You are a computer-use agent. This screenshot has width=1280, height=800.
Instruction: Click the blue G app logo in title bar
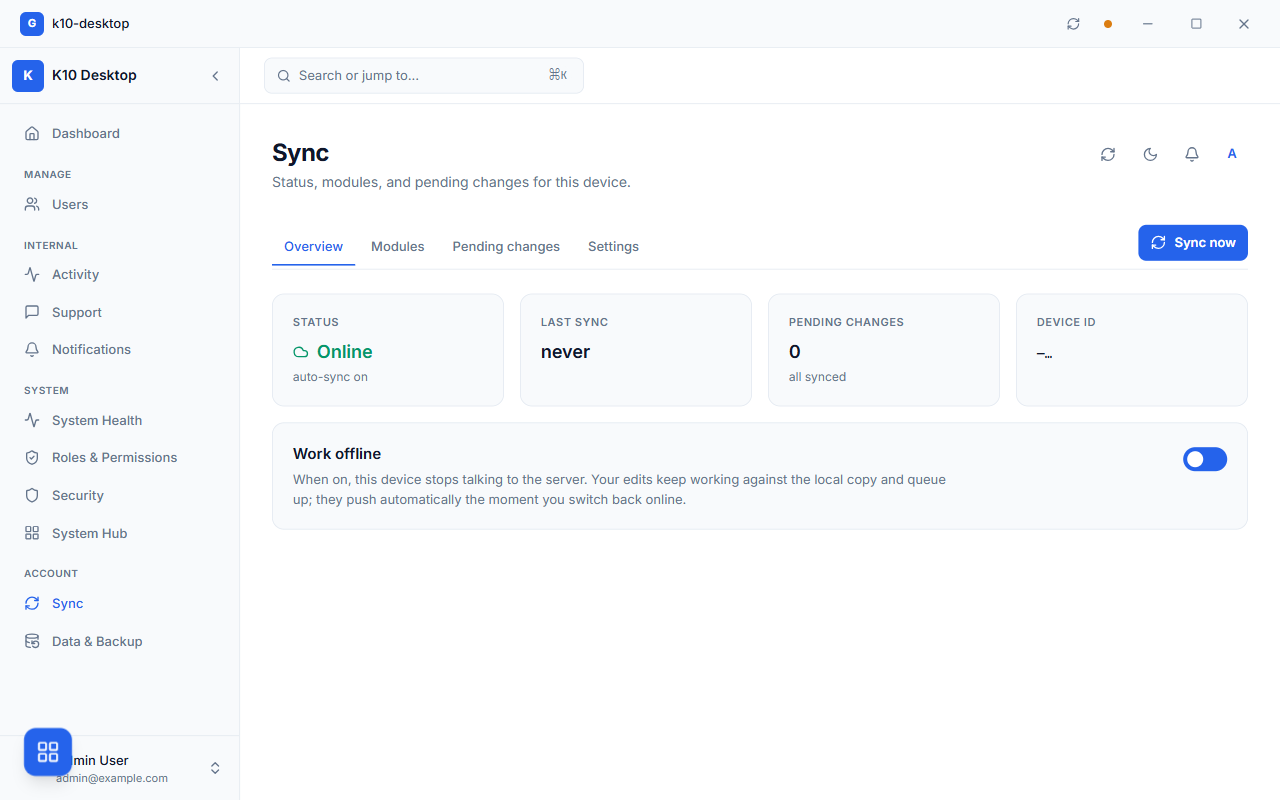[32, 23]
